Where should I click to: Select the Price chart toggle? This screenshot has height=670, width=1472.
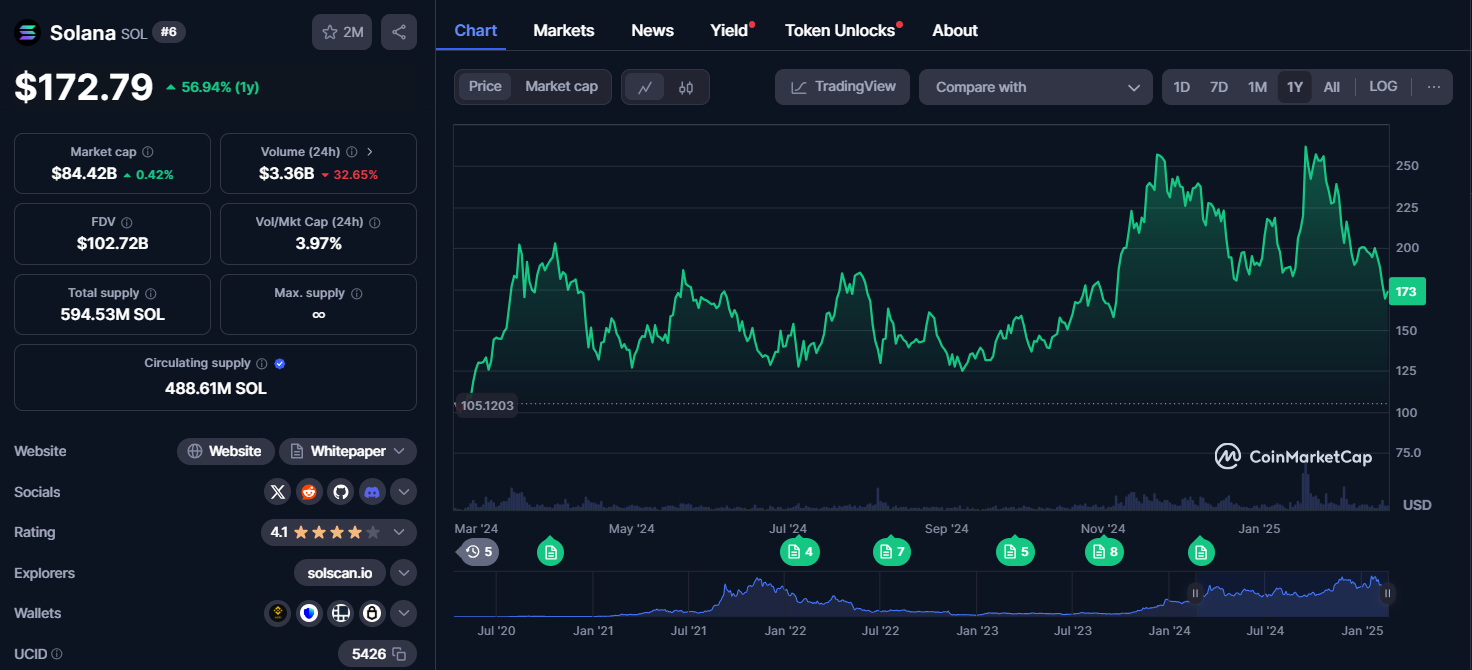point(485,87)
